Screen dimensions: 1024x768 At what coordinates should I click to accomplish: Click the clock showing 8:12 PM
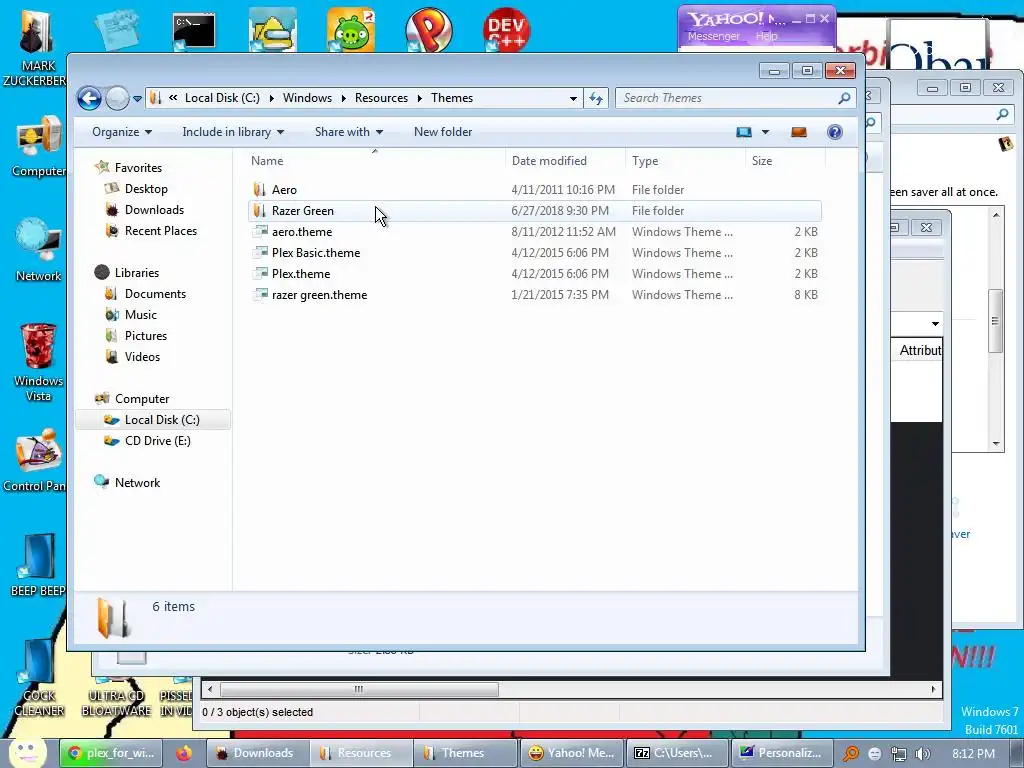(x=973, y=754)
